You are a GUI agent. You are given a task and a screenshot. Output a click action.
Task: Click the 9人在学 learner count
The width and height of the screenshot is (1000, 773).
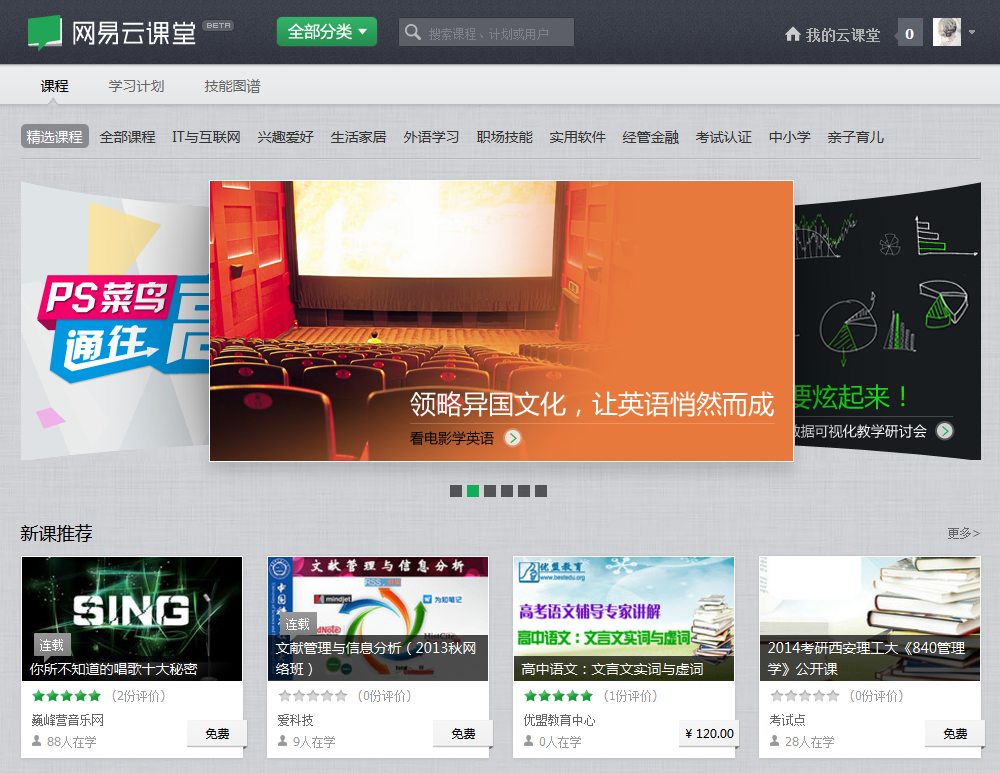[314, 742]
